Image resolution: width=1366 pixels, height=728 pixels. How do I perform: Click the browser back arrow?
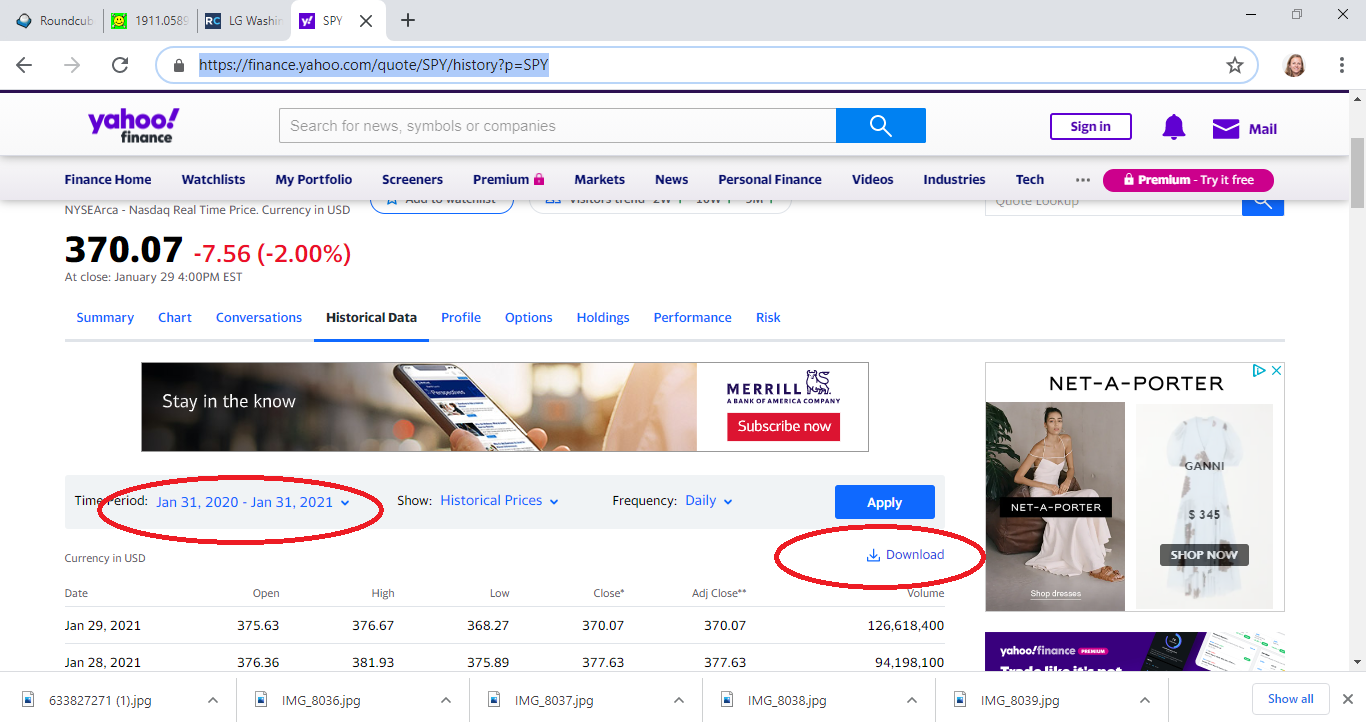(24, 65)
